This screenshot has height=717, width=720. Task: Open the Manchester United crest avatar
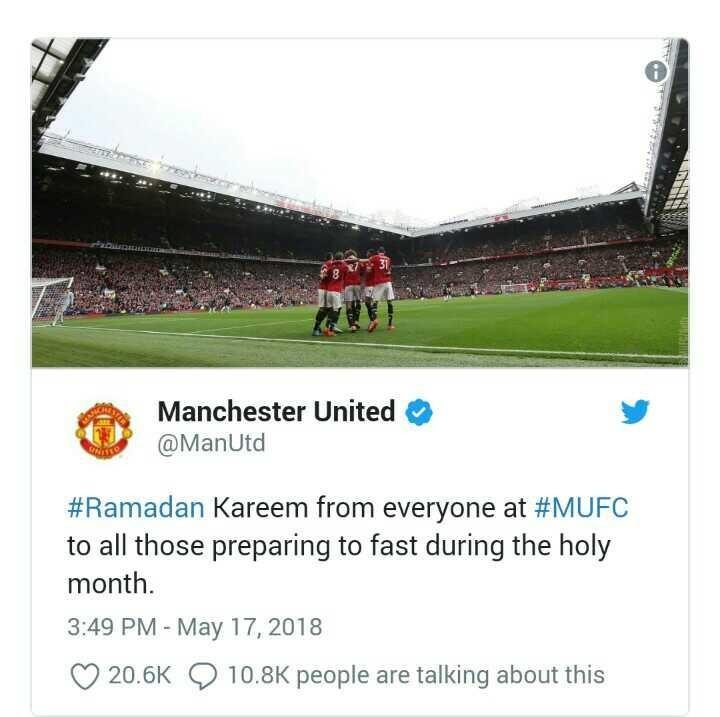click(104, 431)
